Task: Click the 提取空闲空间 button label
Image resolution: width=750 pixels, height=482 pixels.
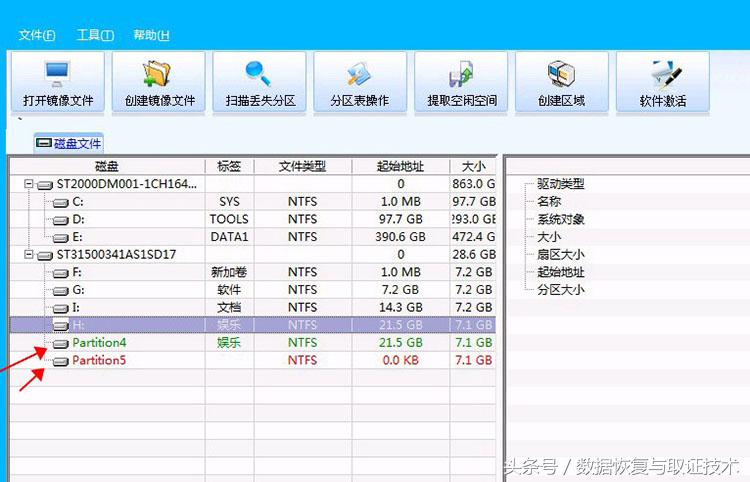Action: (x=462, y=100)
